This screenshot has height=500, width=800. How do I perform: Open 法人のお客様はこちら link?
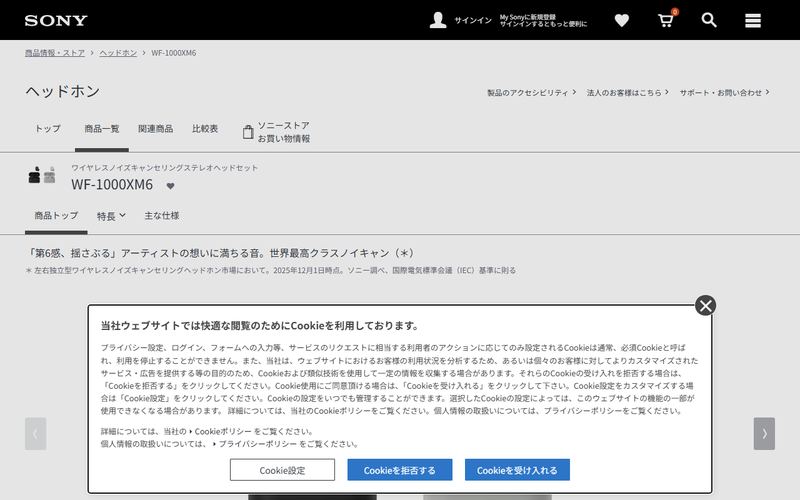(627, 92)
